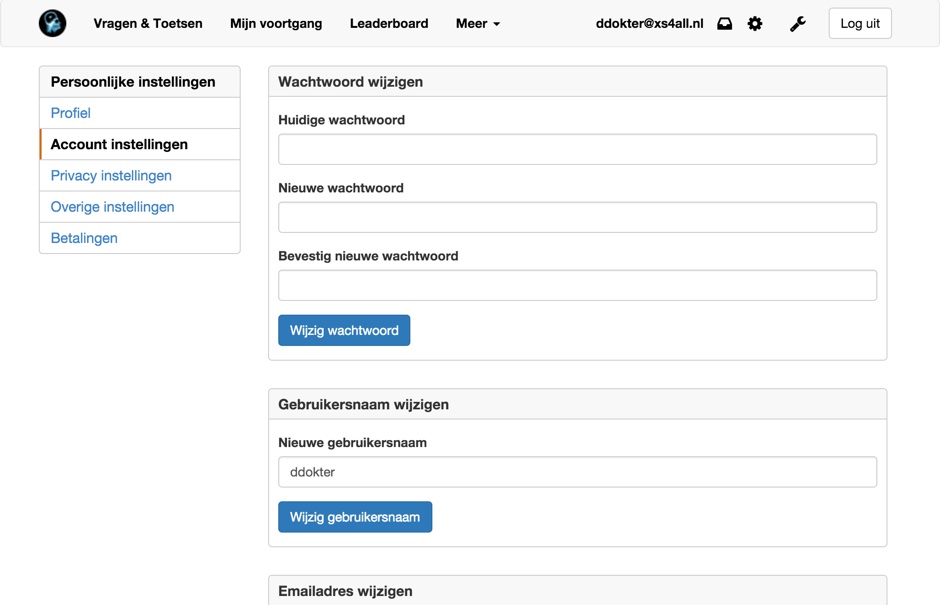Click the ddokter@xs4all.nl account name
The image size is (940, 605).
[x=650, y=23]
